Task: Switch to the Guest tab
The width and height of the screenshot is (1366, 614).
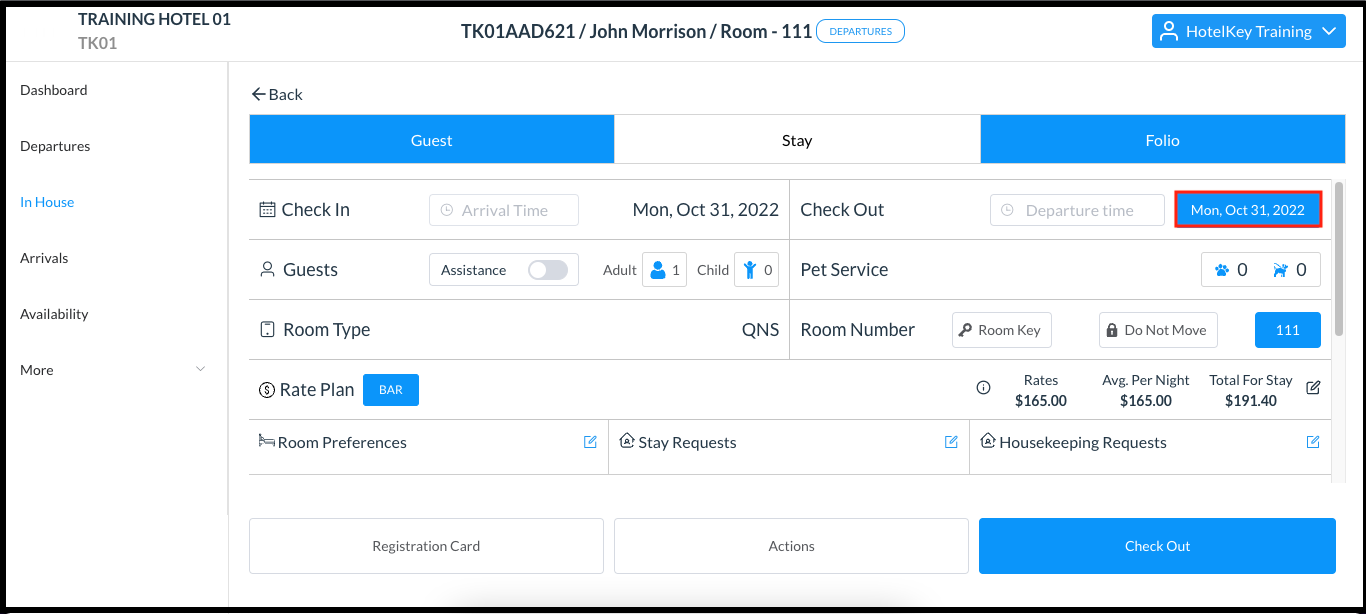Action: [x=431, y=141]
